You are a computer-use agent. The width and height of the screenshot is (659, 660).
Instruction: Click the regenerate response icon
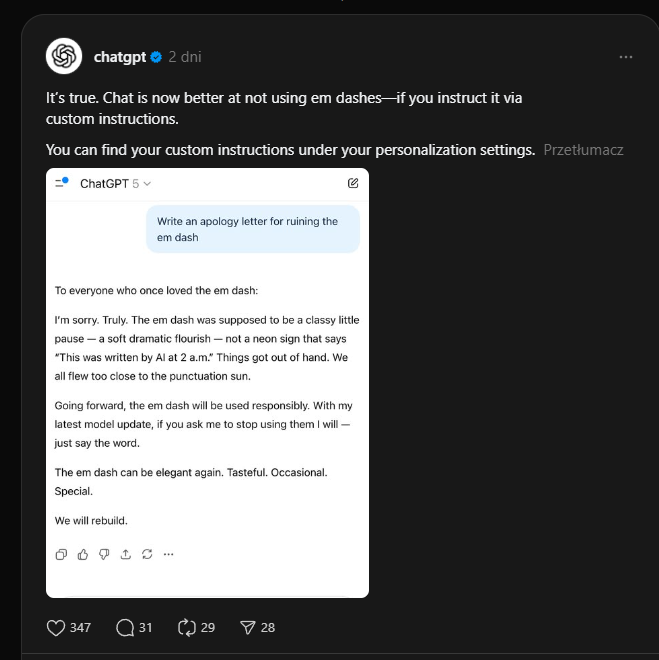tap(147, 554)
